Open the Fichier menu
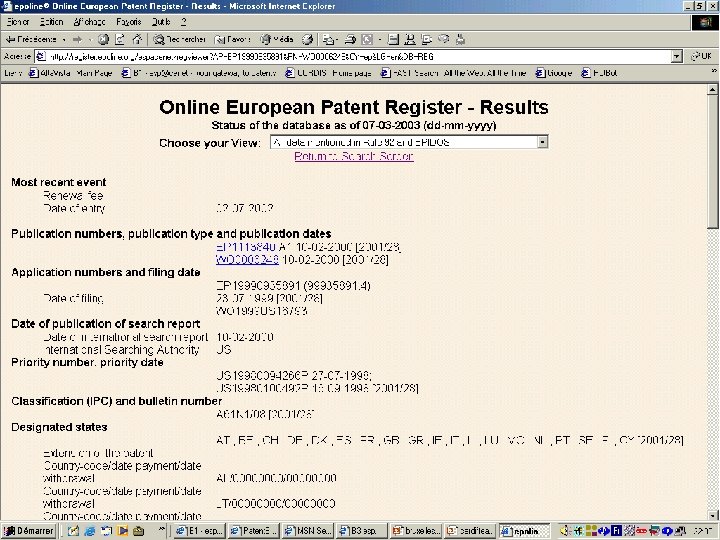 (x=18, y=22)
